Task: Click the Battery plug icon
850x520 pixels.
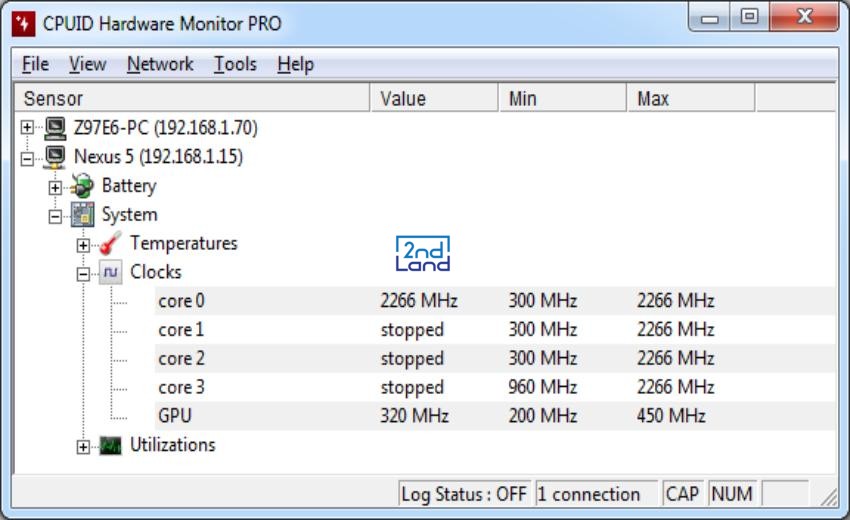Action: 82,186
